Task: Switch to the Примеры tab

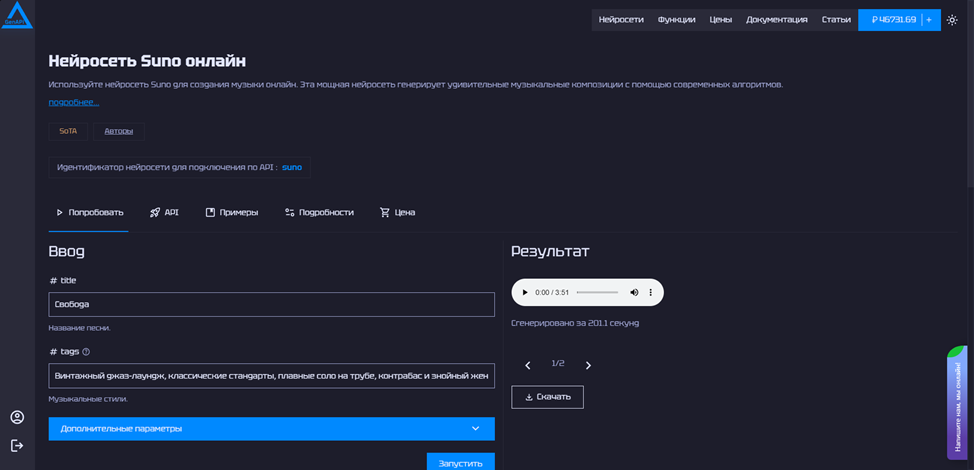Action: click(232, 212)
